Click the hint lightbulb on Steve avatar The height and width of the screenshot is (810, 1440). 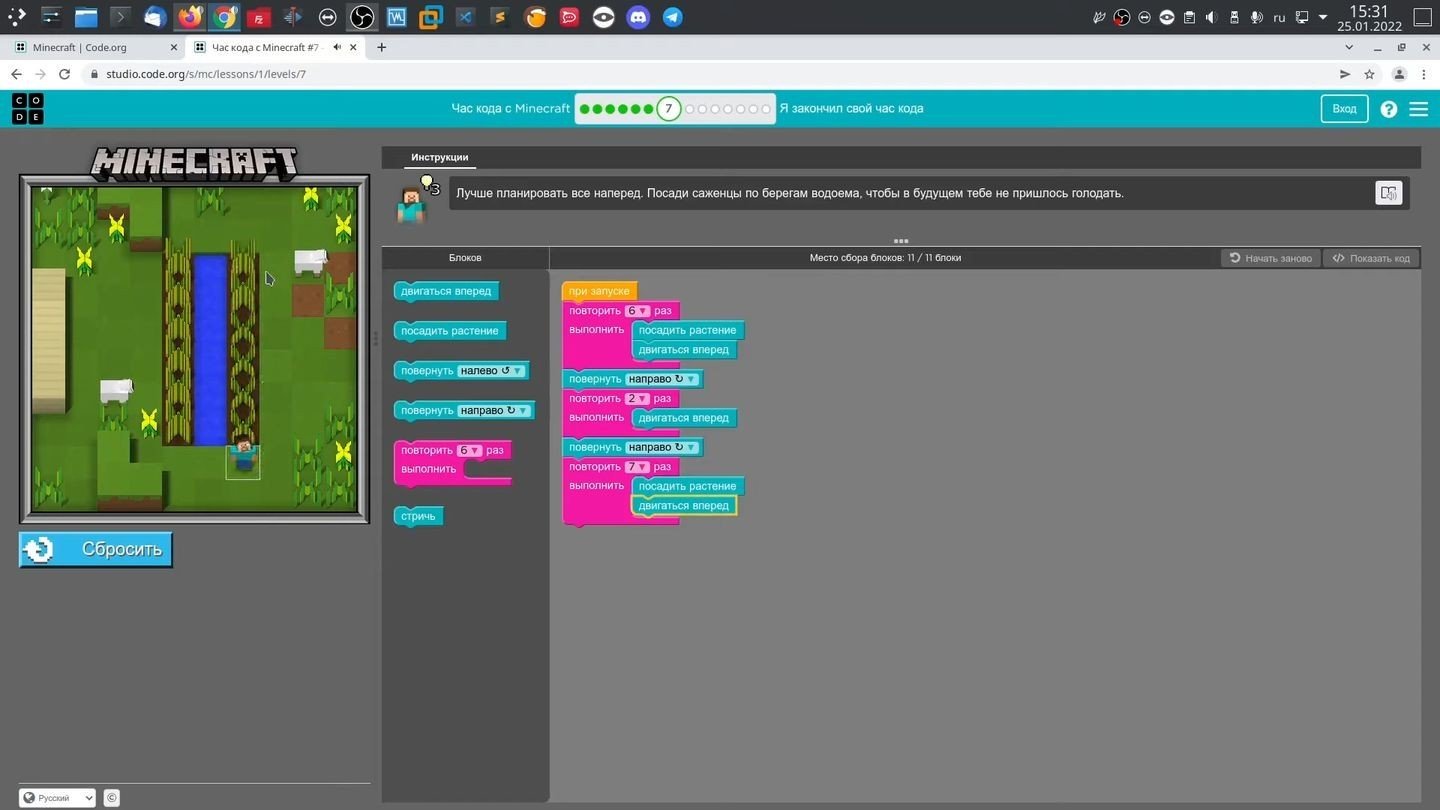(x=428, y=184)
